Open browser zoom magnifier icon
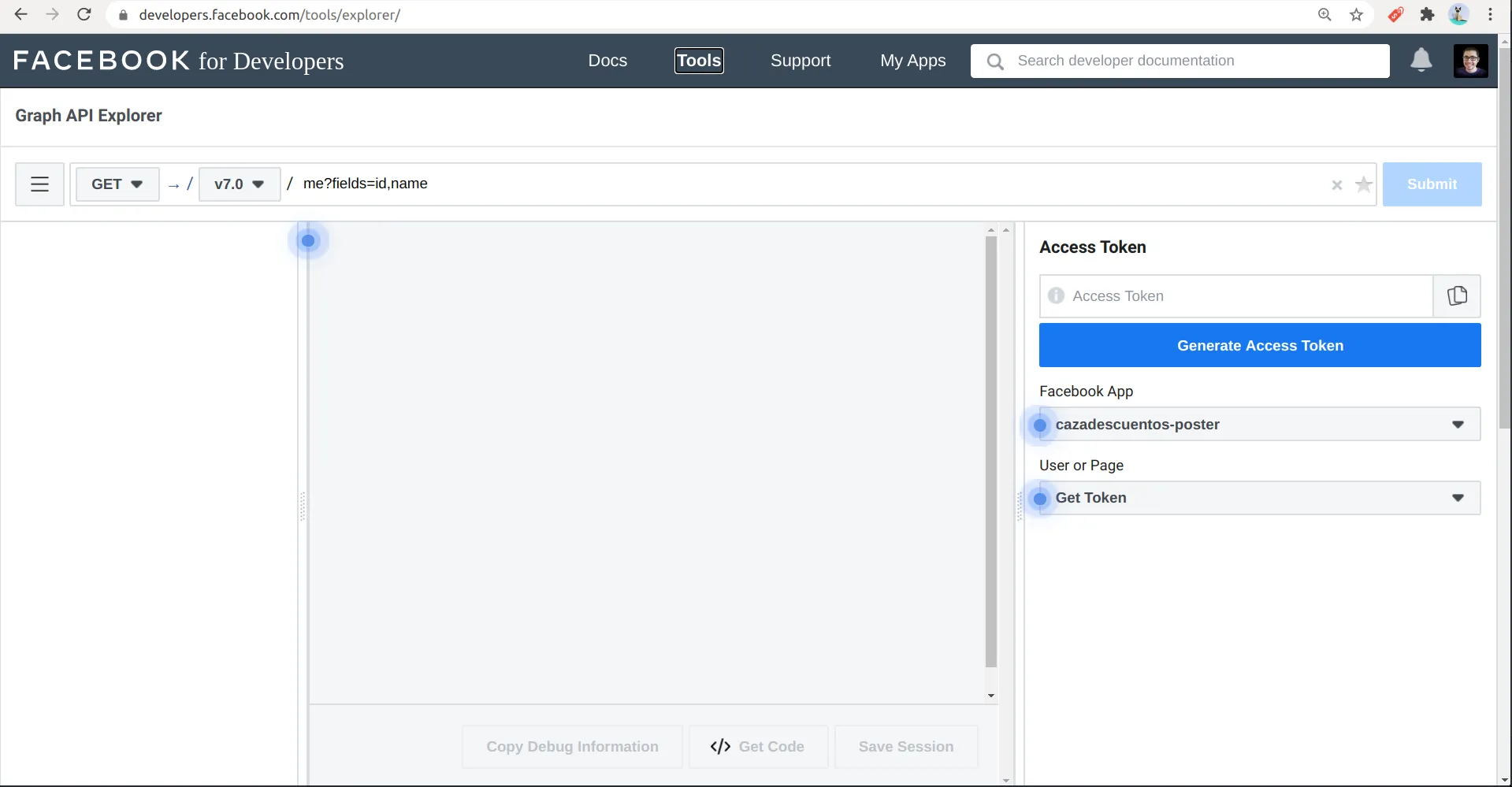Screen dimensions: 1512x787 [1324, 14]
